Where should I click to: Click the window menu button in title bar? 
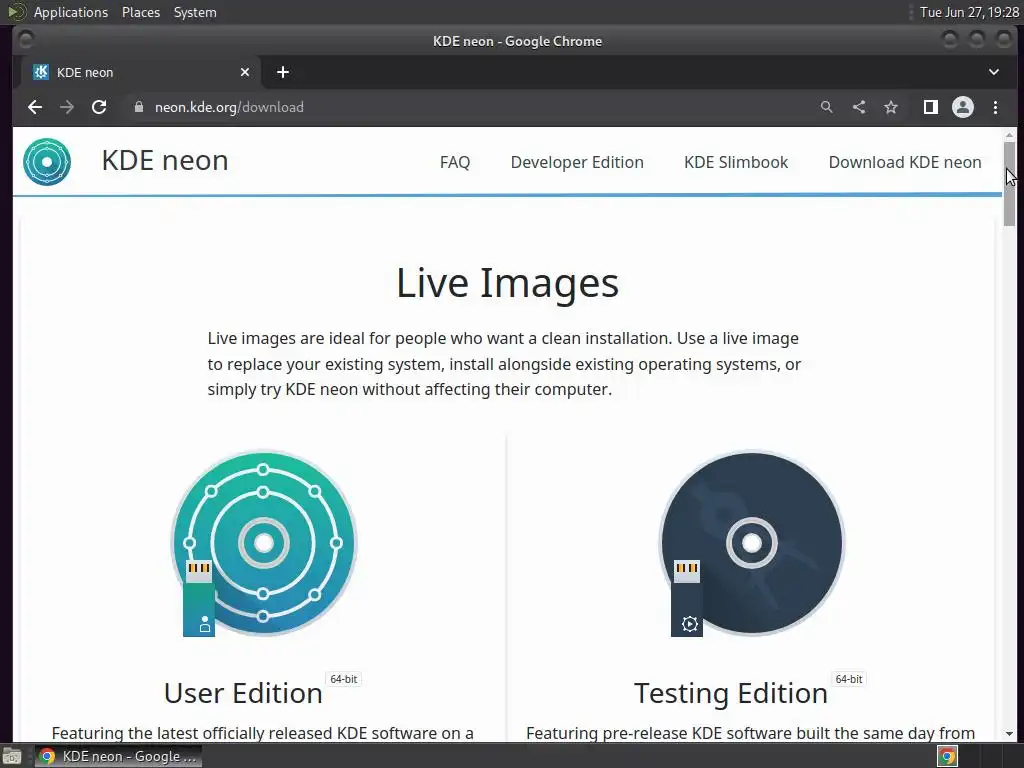click(26, 40)
